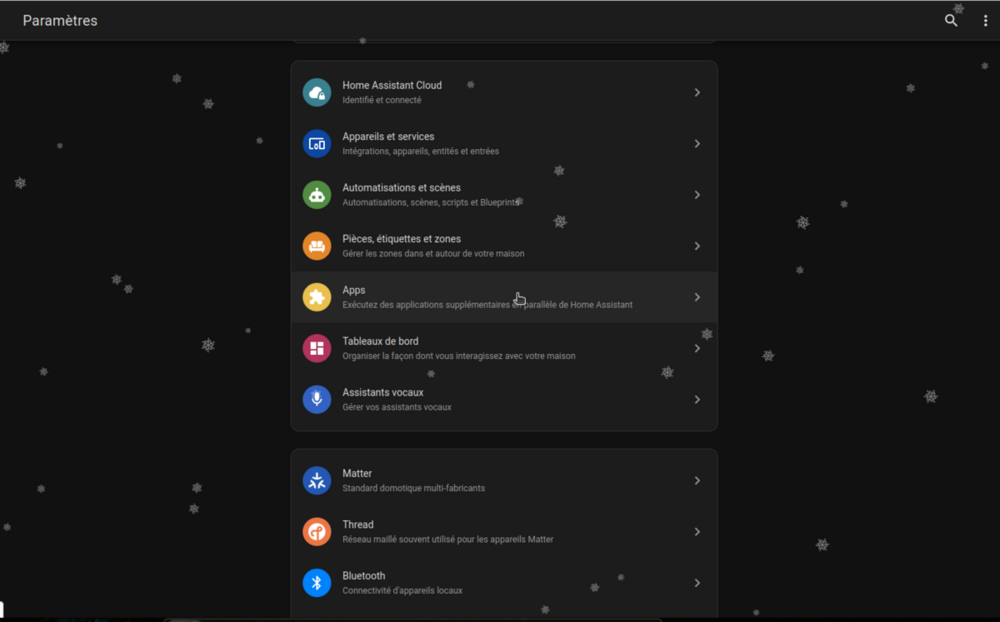This screenshot has width=1000, height=622.
Task: Open Tableaux de bord
Action: [x=504, y=348]
